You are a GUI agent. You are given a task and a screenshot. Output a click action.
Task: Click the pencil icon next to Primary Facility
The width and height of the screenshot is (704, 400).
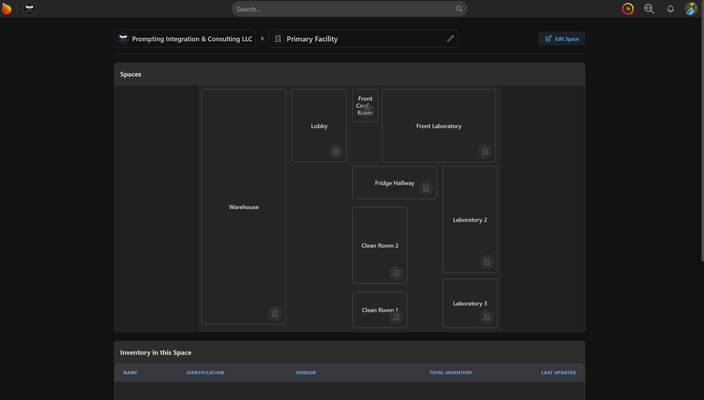click(450, 39)
